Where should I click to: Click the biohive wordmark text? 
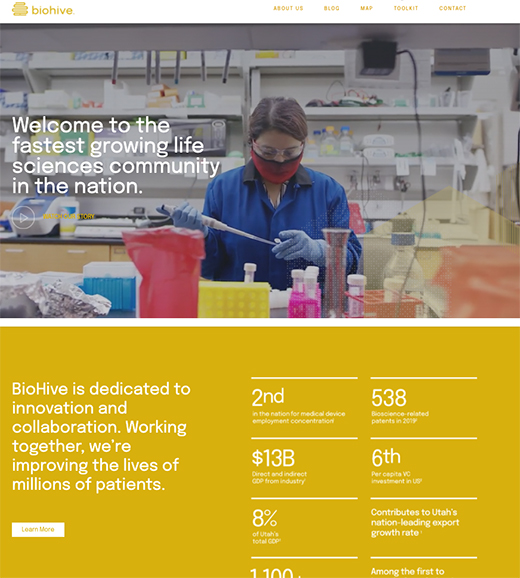(53, 10)
